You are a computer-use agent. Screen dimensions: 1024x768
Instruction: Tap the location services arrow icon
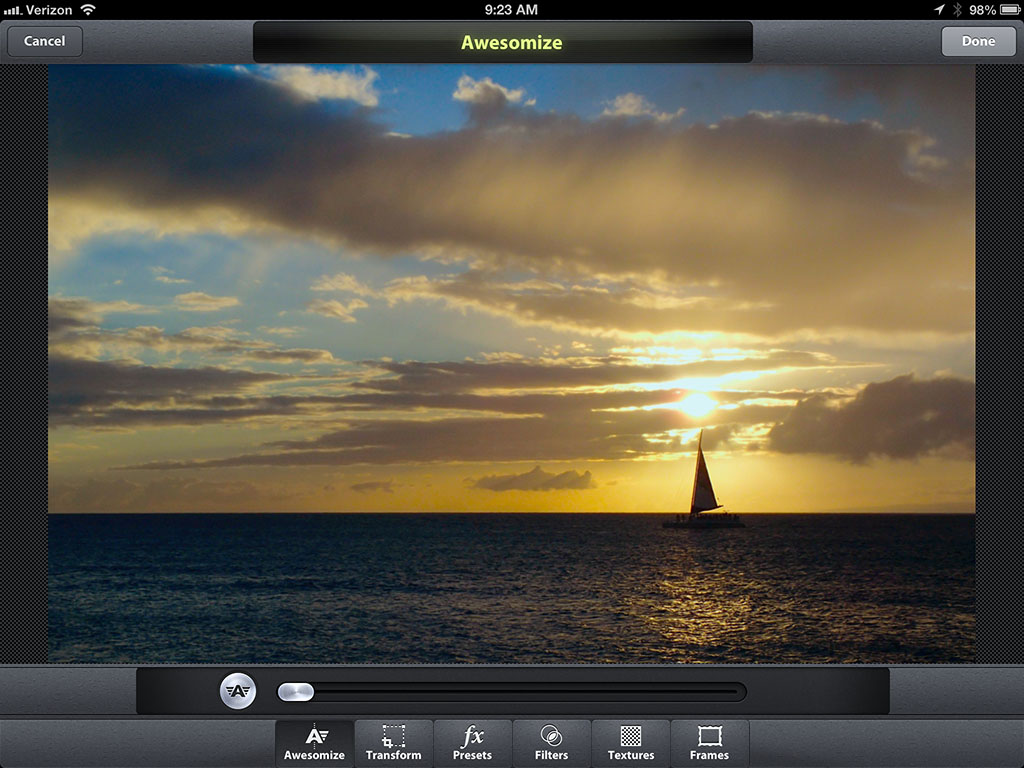(939, 9)
